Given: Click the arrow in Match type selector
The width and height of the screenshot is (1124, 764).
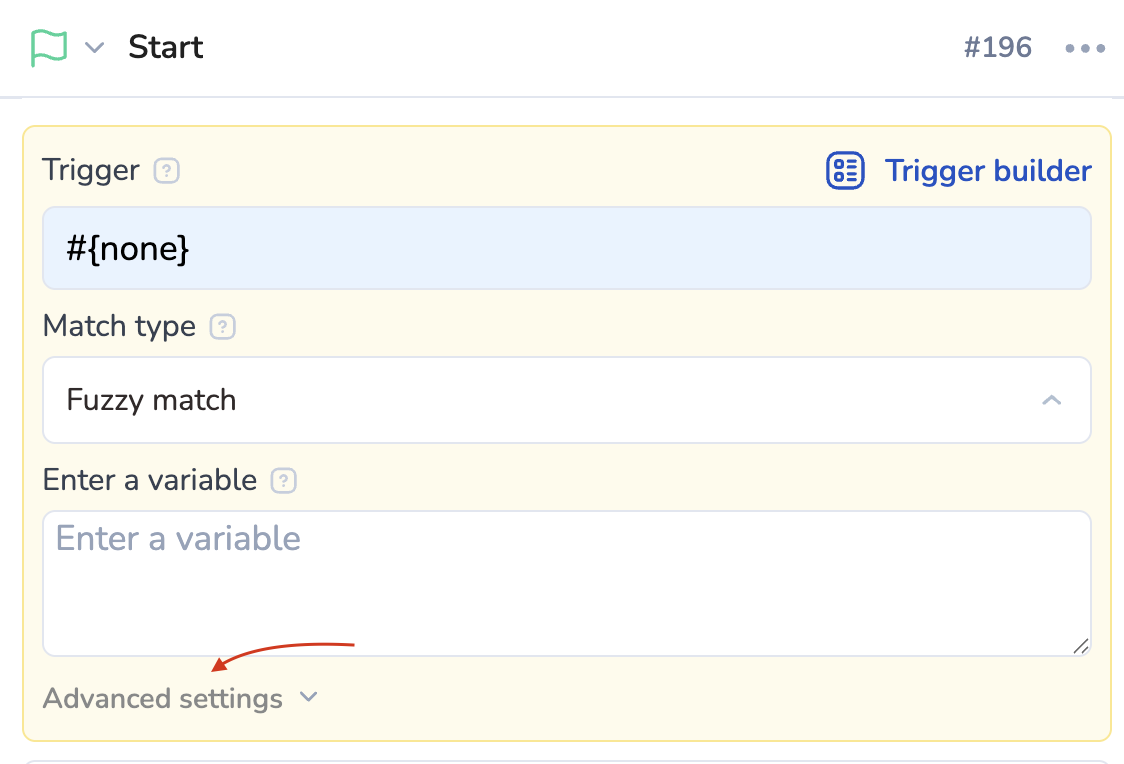Looking at the screenshot, I should pyautogui.click(x=1051, y=400).
